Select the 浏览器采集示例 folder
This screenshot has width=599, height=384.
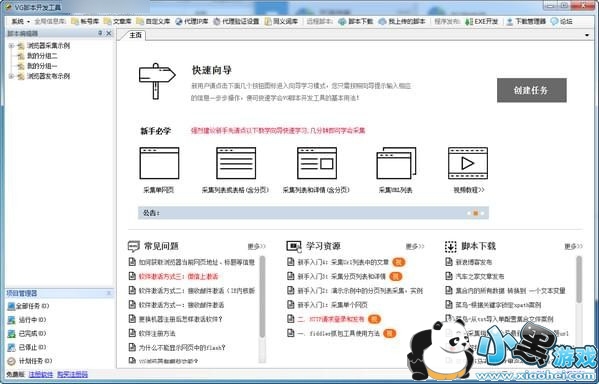48,46
